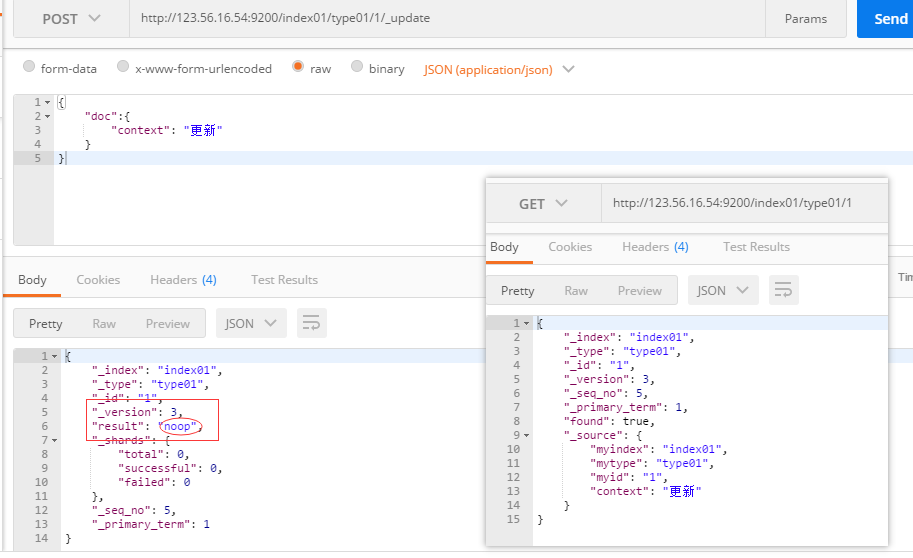Open the GET method dropdown

tap(543, 204)
